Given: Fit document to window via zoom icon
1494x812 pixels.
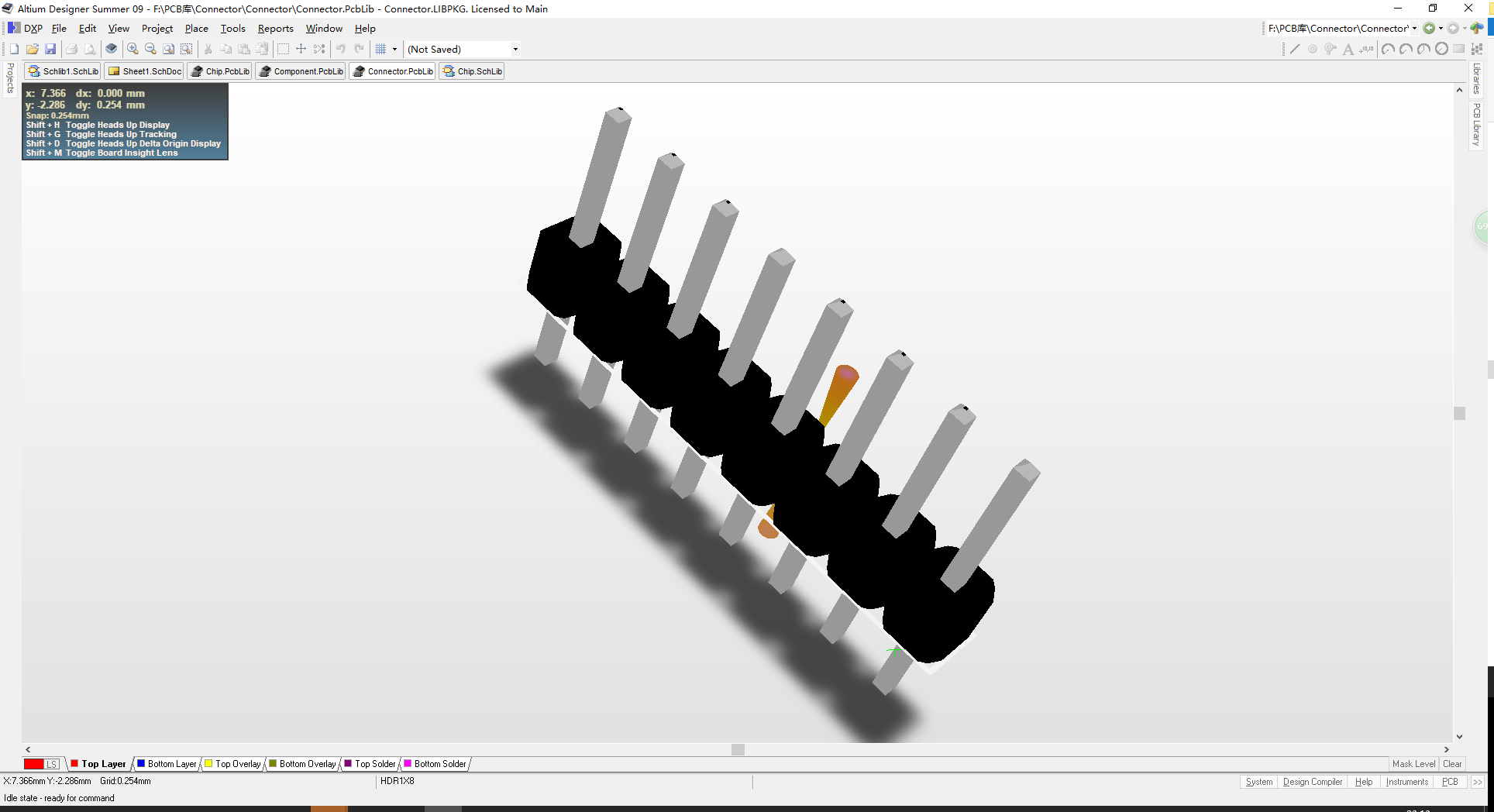Looking at the screenshot, I should pyautogui.click(x=169, y=49).
